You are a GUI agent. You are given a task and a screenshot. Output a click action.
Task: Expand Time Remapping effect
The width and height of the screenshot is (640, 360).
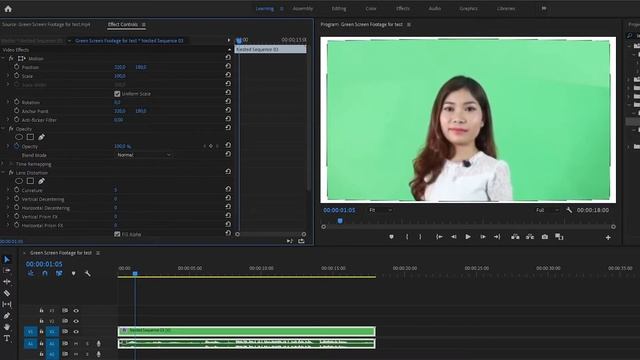click(3, 164)
